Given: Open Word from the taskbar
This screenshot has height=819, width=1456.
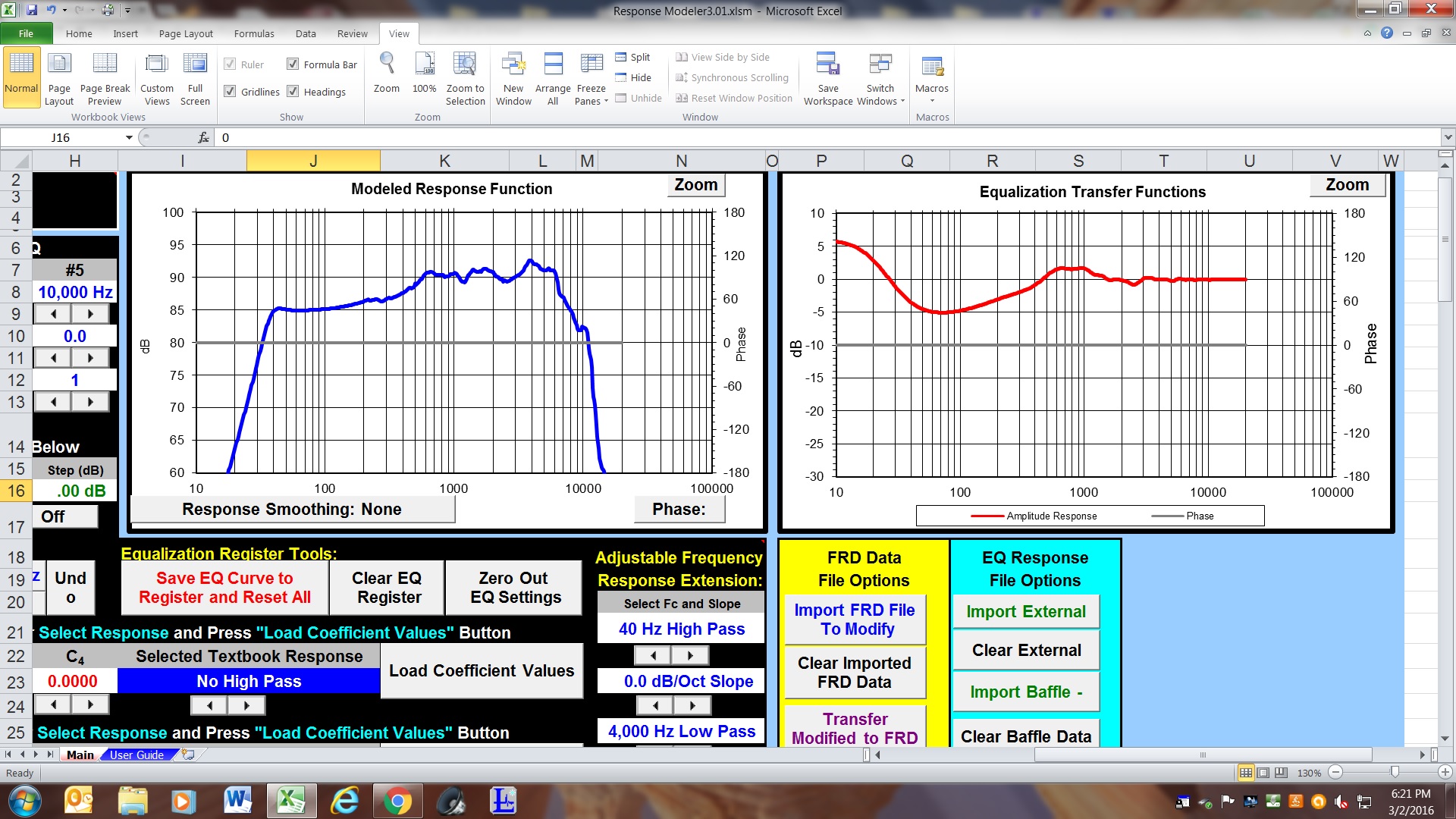Looking at the screenshot, I should pos(237,801).
